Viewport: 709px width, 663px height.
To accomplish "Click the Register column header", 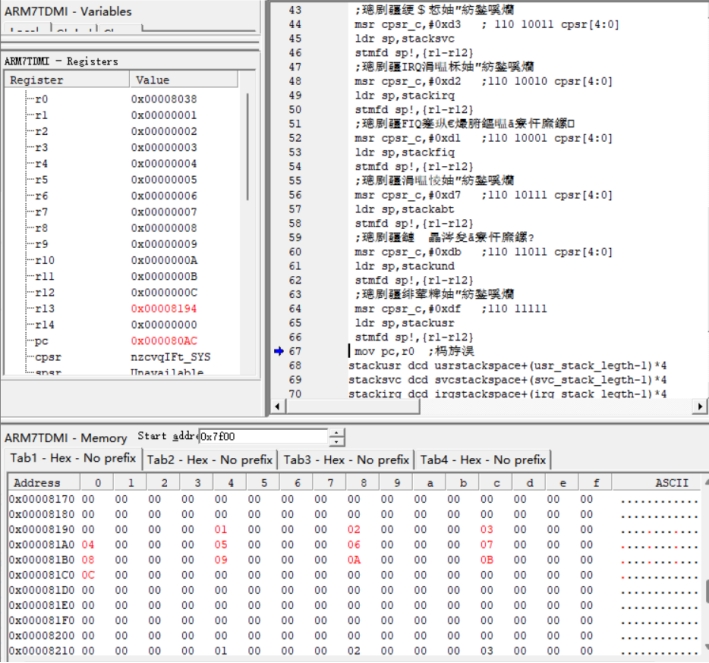I will coord(67,80).
